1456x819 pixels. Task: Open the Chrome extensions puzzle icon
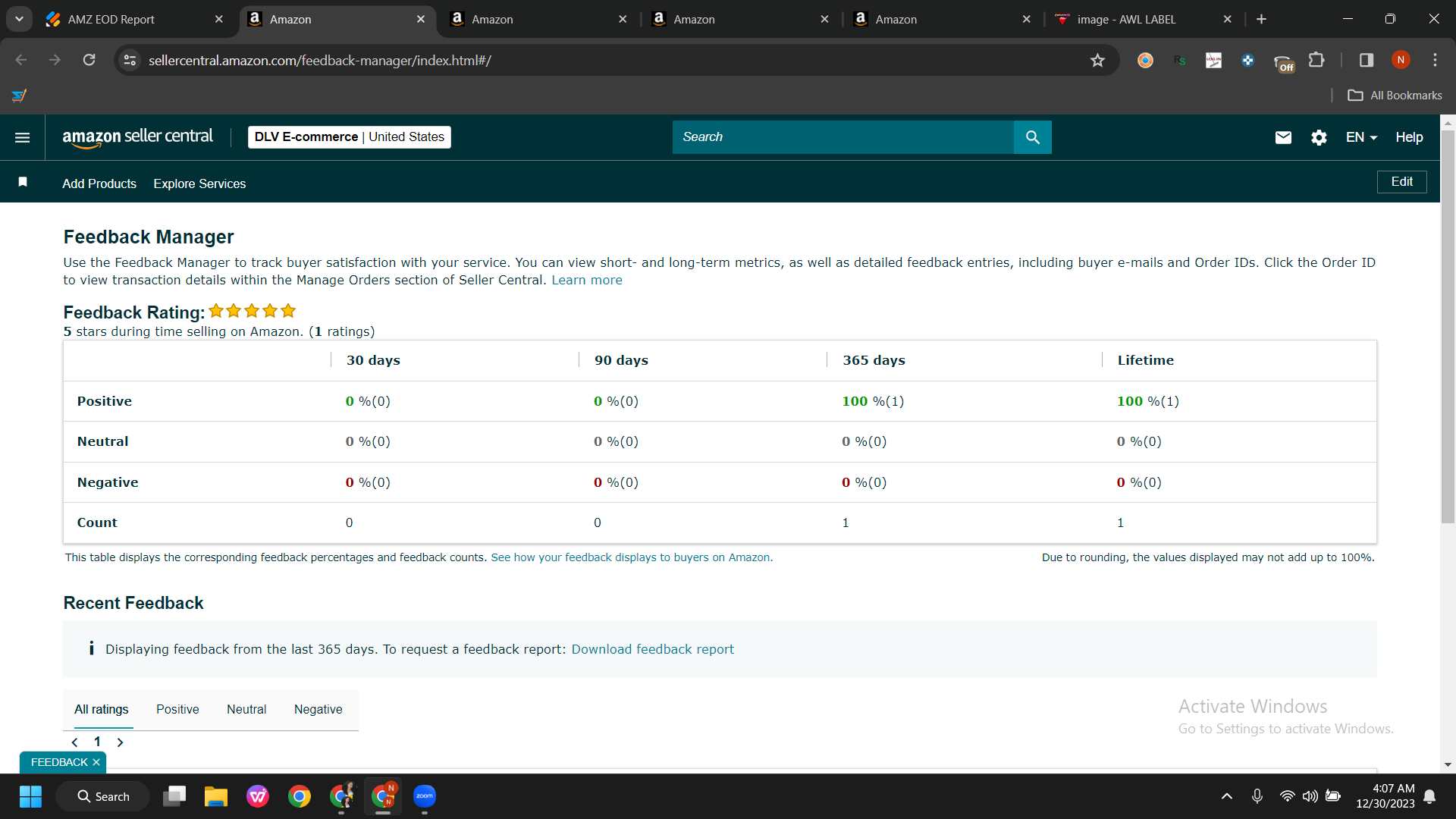(1316, 60)
